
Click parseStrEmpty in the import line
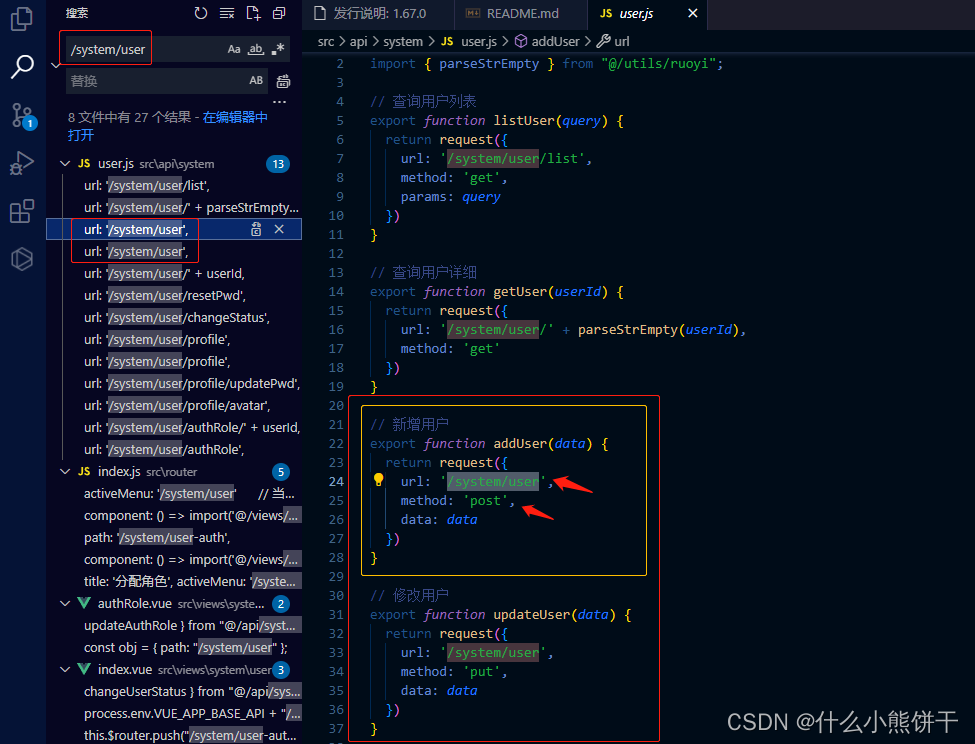[489, 64]
